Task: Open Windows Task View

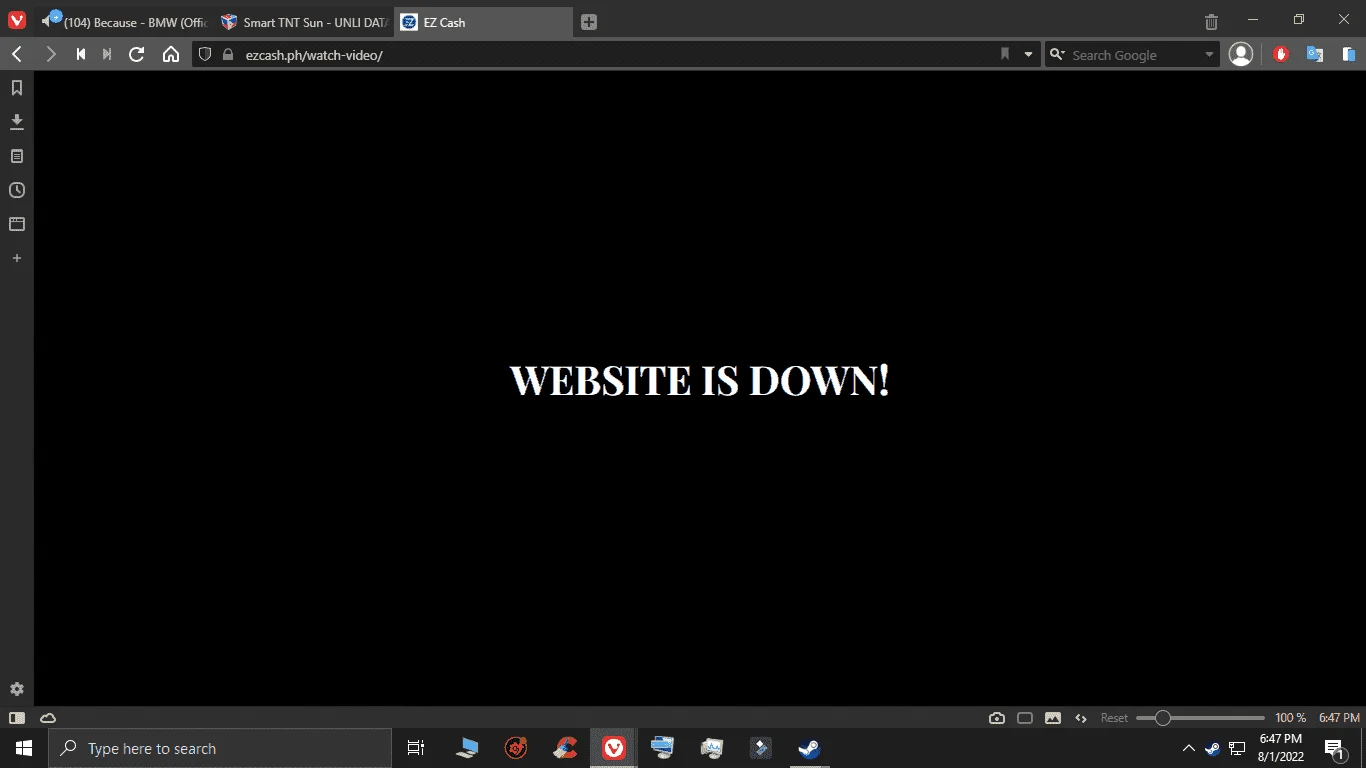Action: (416, 748)
